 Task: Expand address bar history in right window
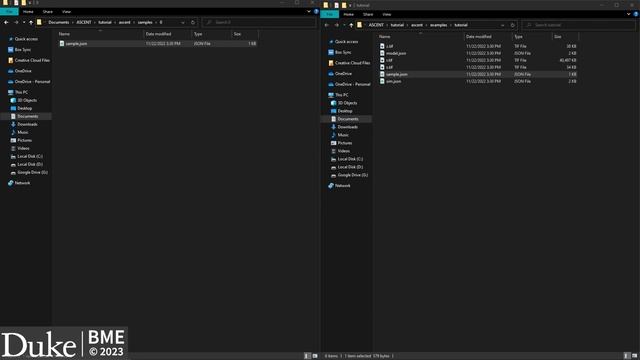tap(502, 25)
